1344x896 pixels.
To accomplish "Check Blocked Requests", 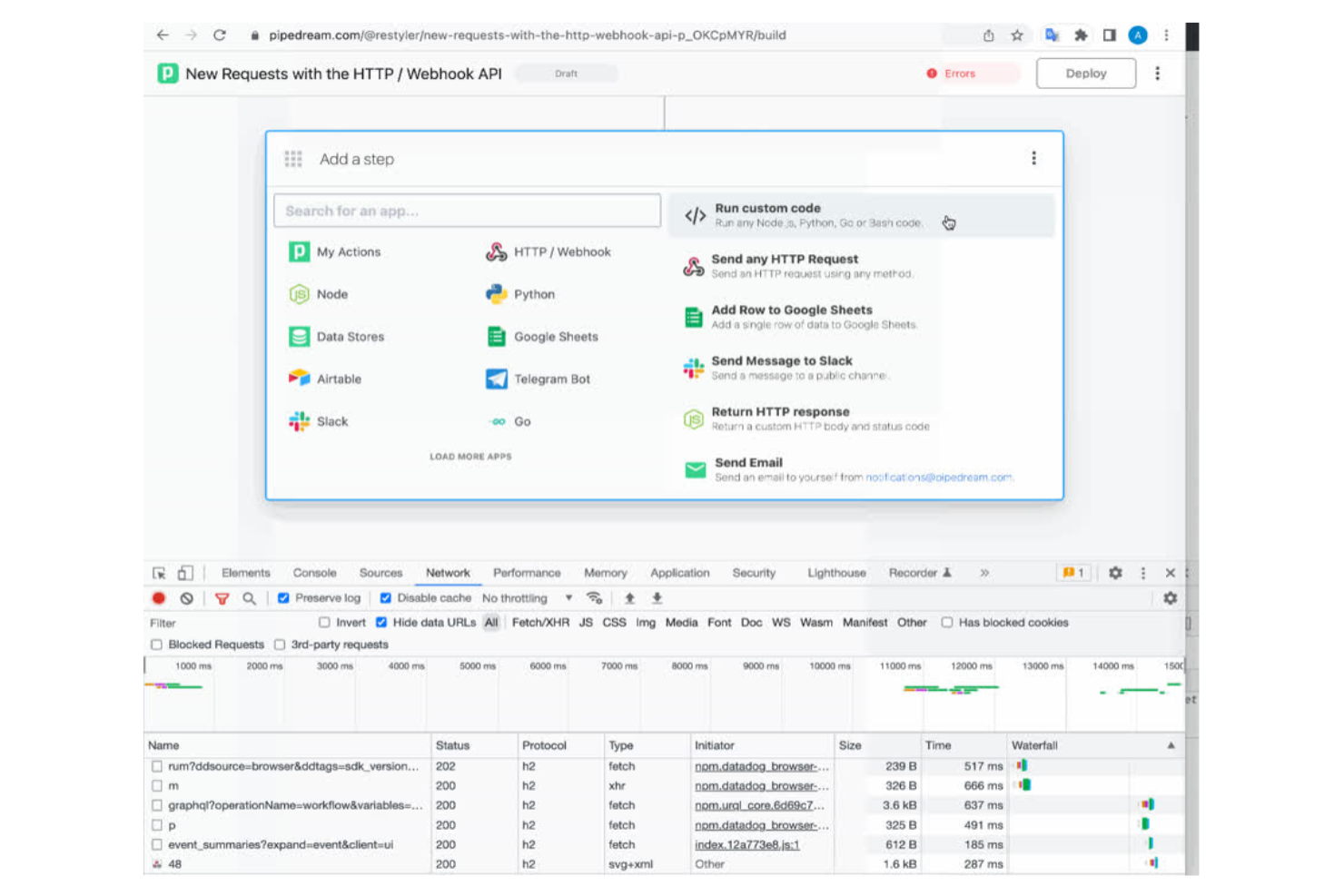I will click(156, 645).
